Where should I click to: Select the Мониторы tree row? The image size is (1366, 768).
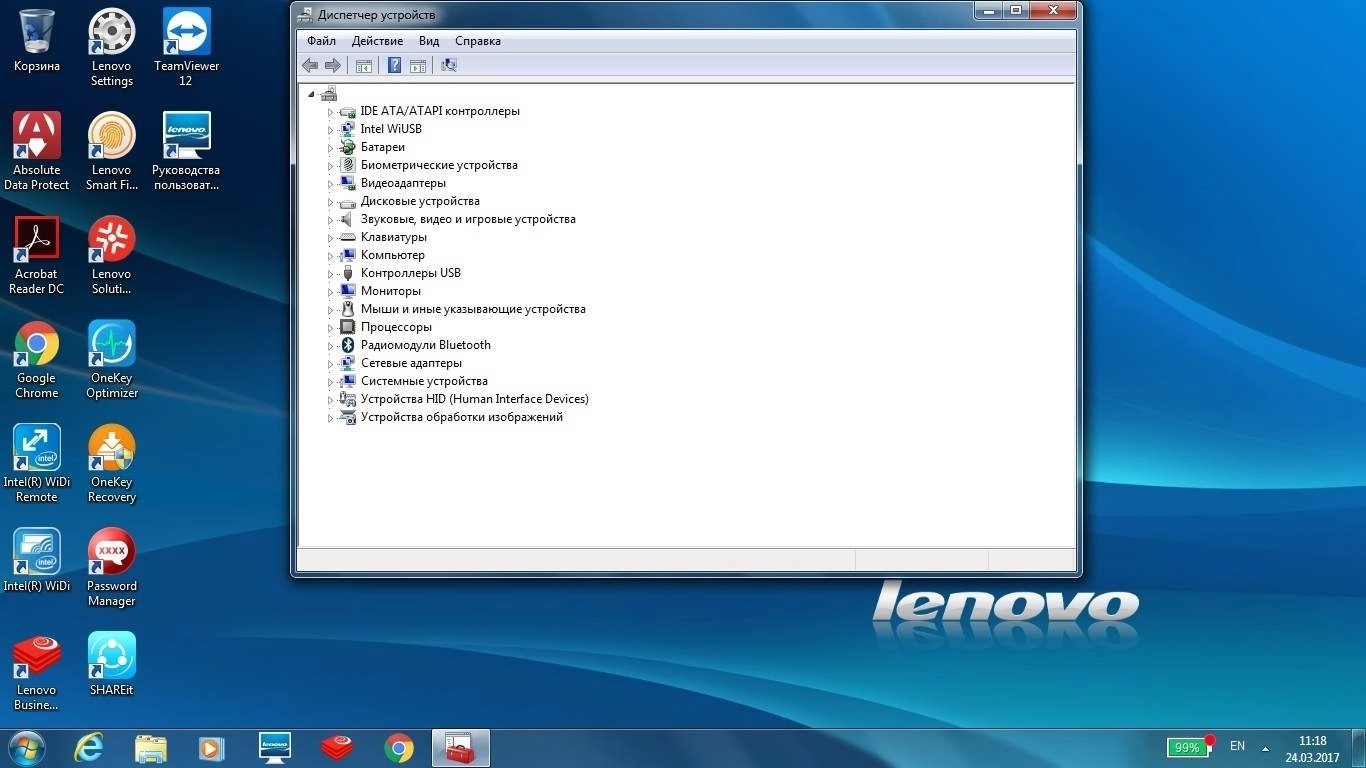[391, 291]
